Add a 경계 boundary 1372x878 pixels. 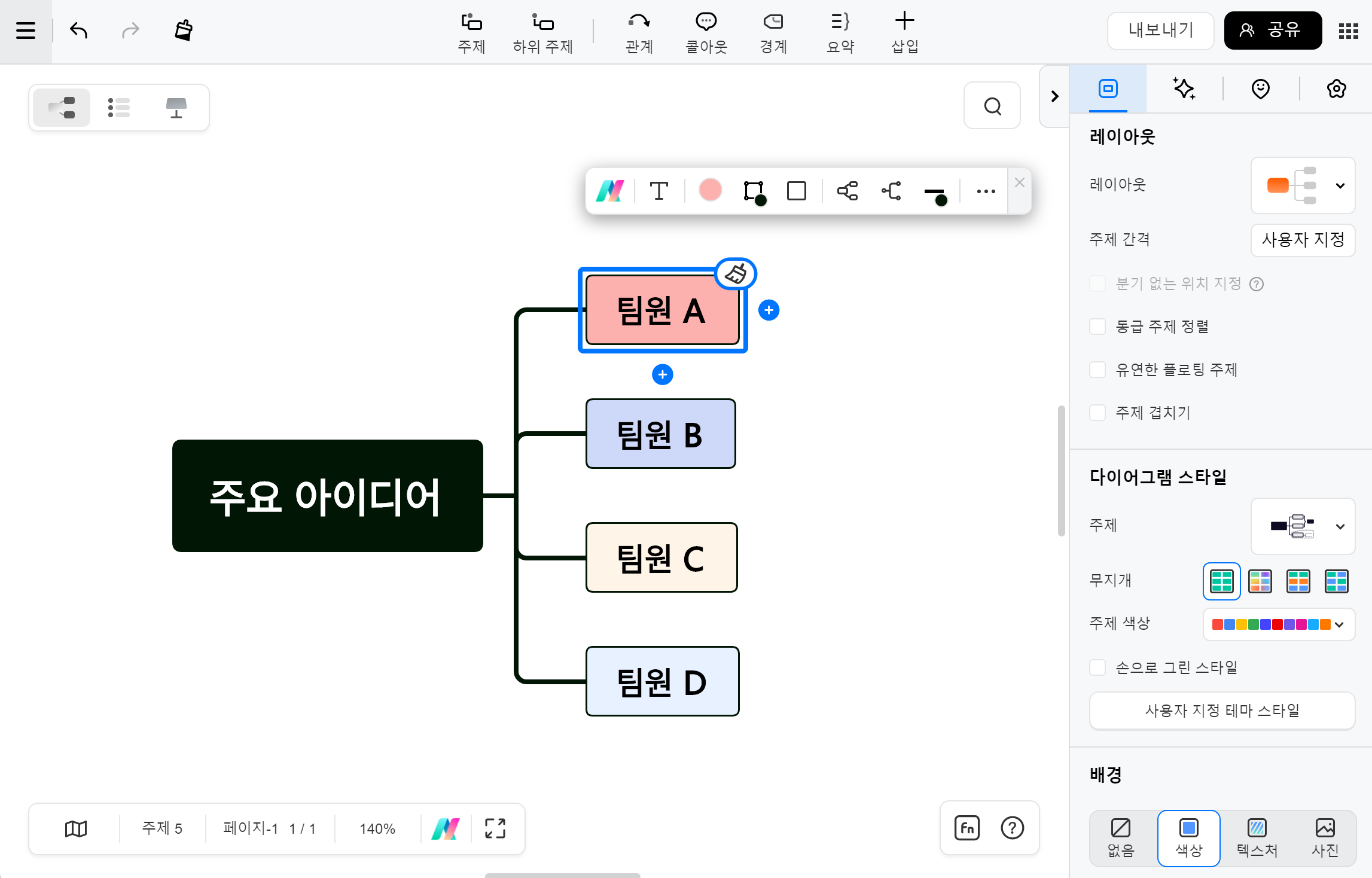tap(773, 33)
